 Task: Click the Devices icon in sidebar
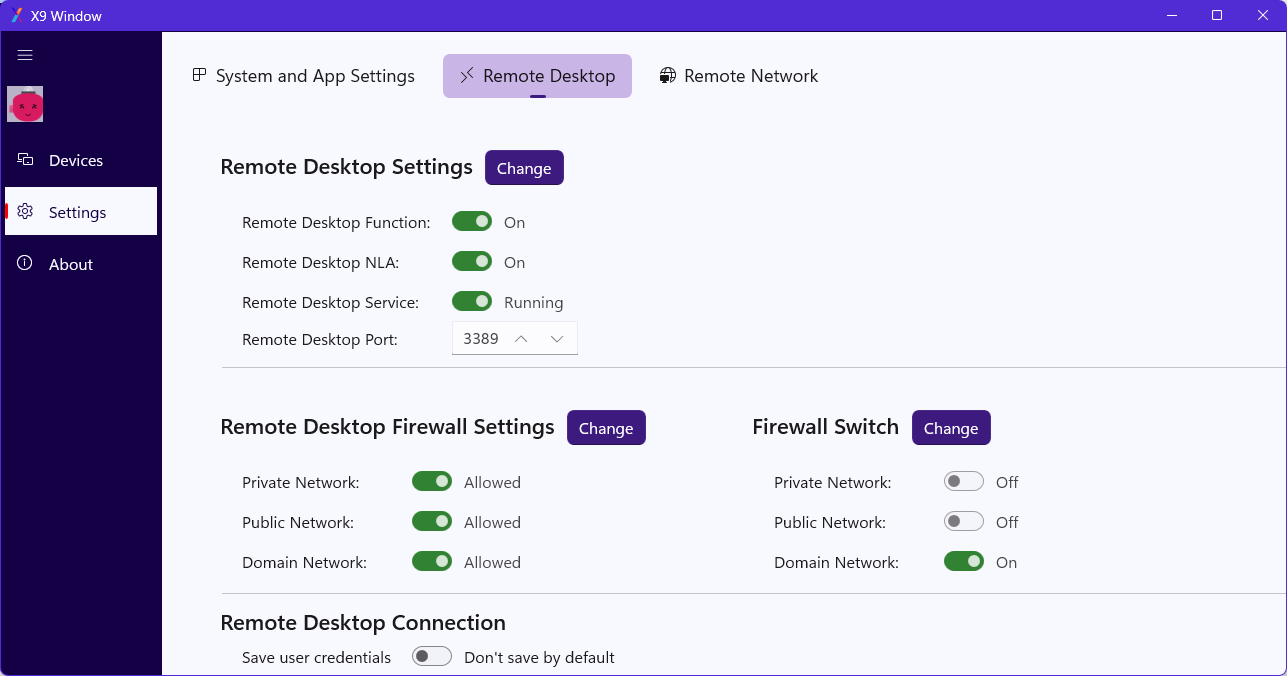(x=26, y=160)
